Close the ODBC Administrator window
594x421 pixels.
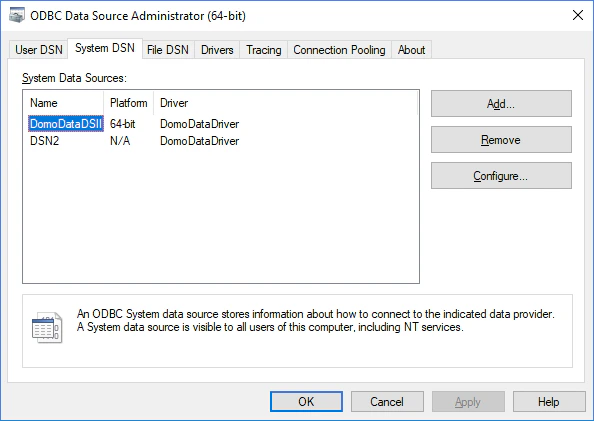[x=578, y=16]
